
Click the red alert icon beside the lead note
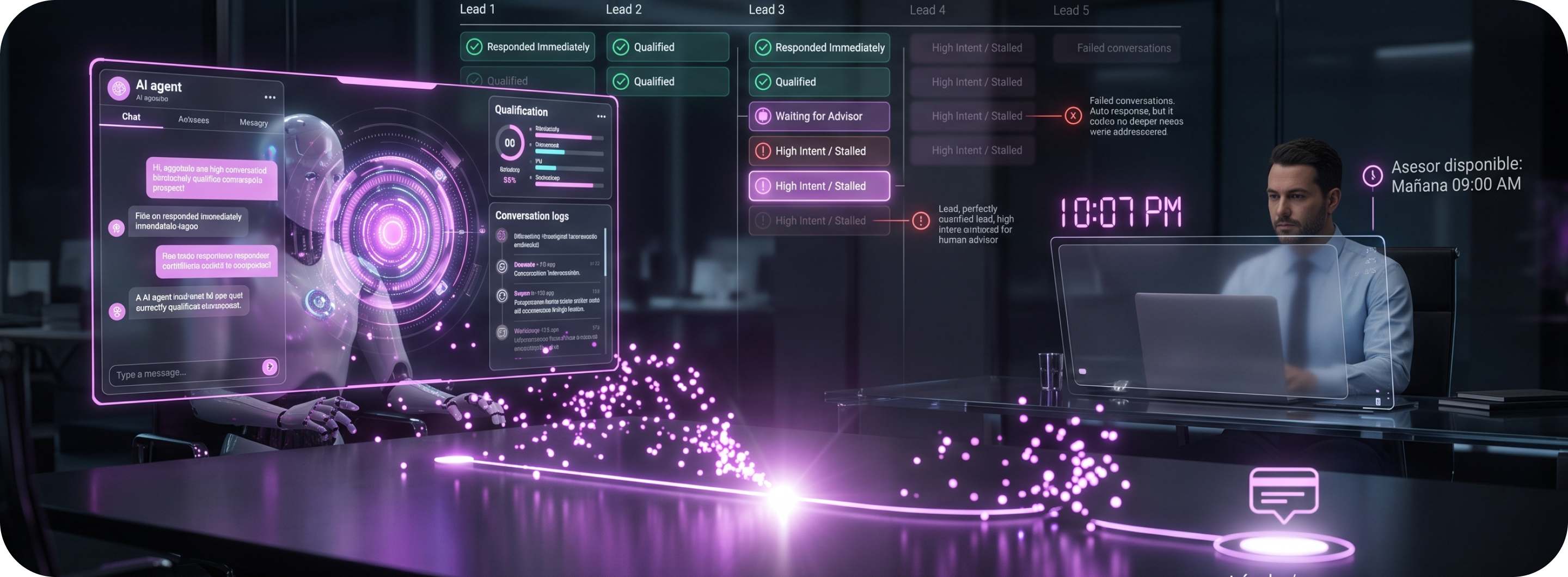tap(921, 221)
